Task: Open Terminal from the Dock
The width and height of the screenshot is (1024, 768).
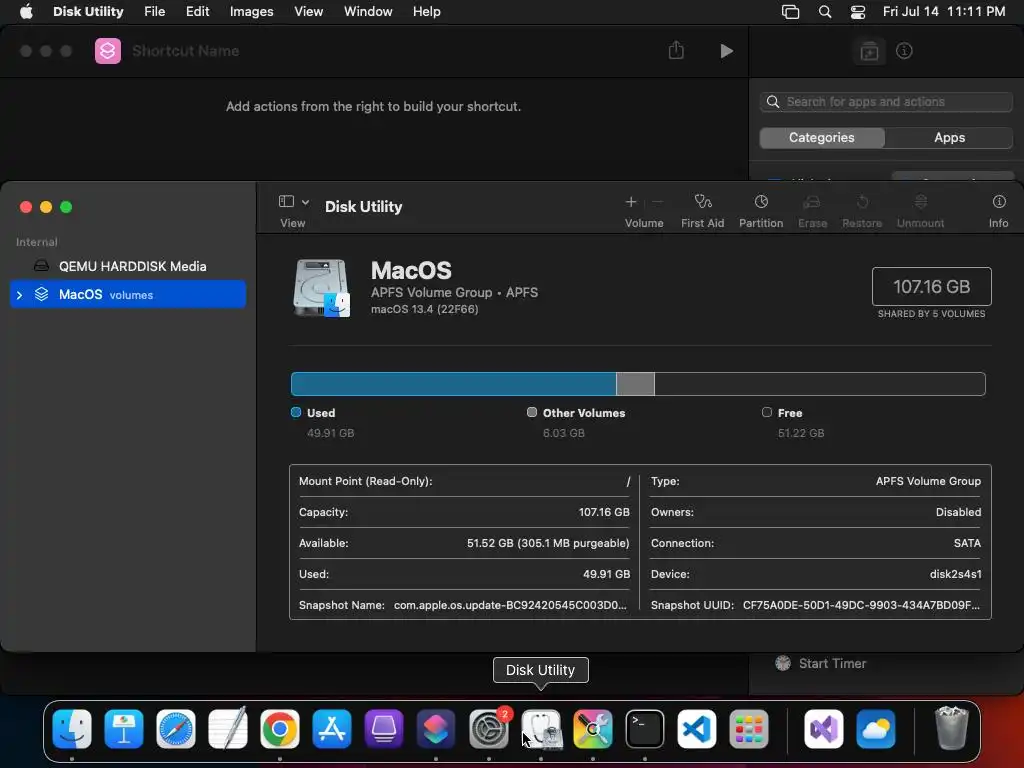Action: pos(645,729)
